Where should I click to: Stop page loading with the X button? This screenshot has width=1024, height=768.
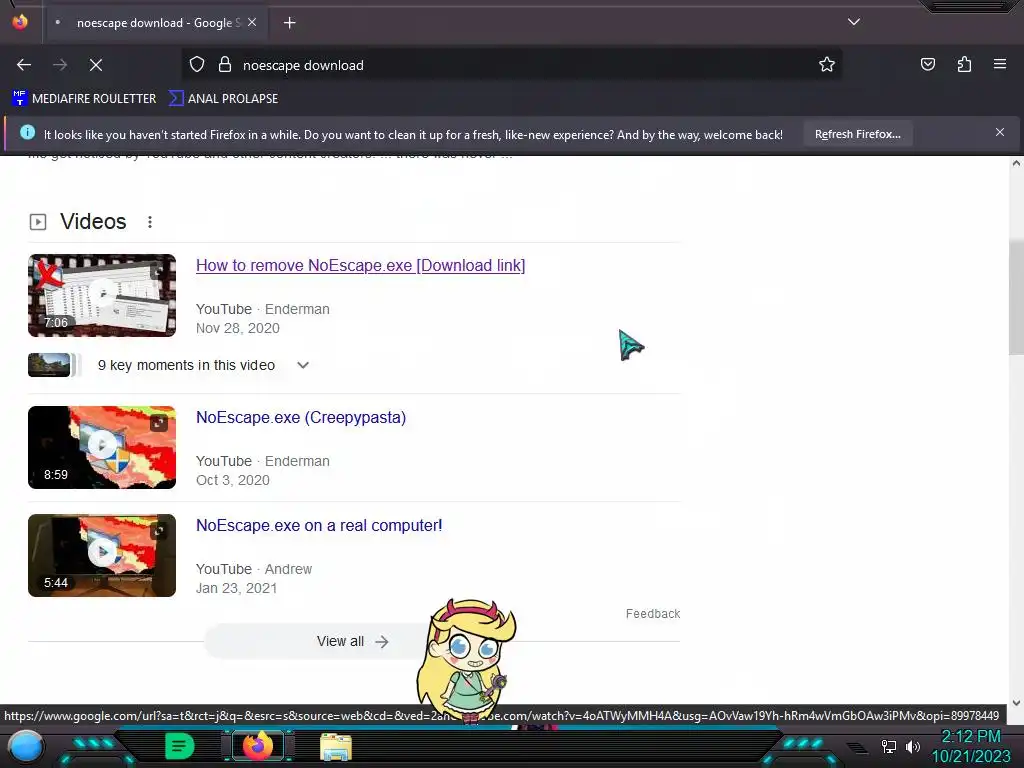(96, 65)
